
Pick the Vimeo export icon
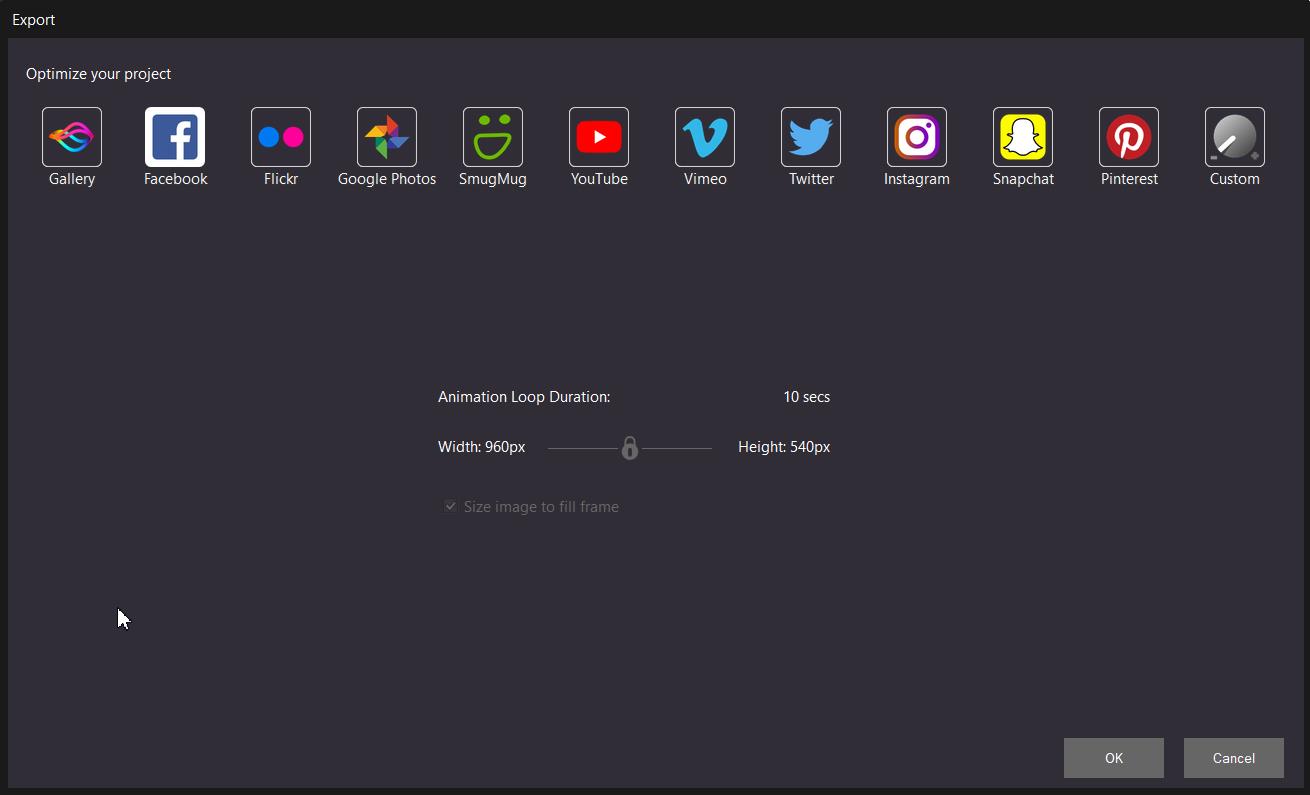705,137
